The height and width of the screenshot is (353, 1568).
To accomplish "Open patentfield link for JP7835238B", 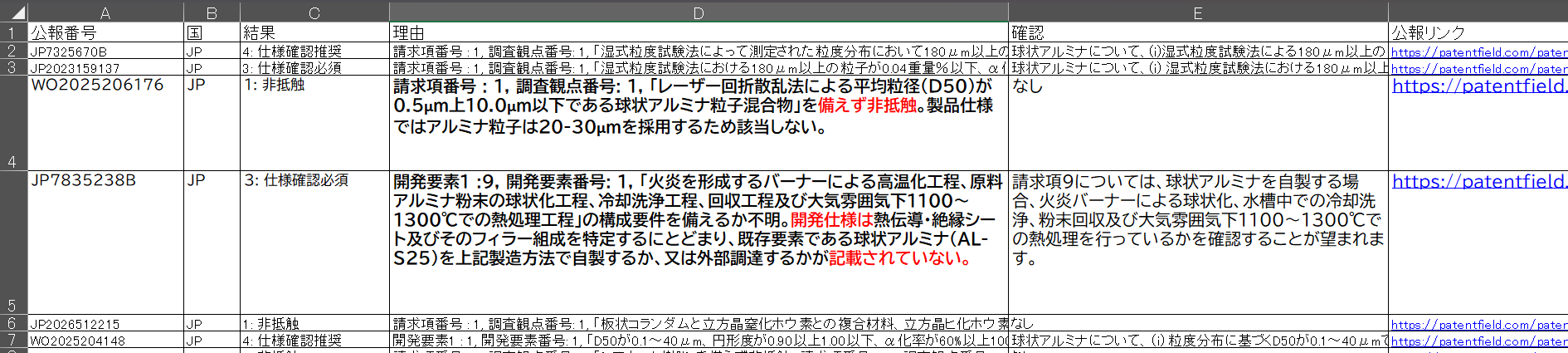I will click(x=1479, y=181).
